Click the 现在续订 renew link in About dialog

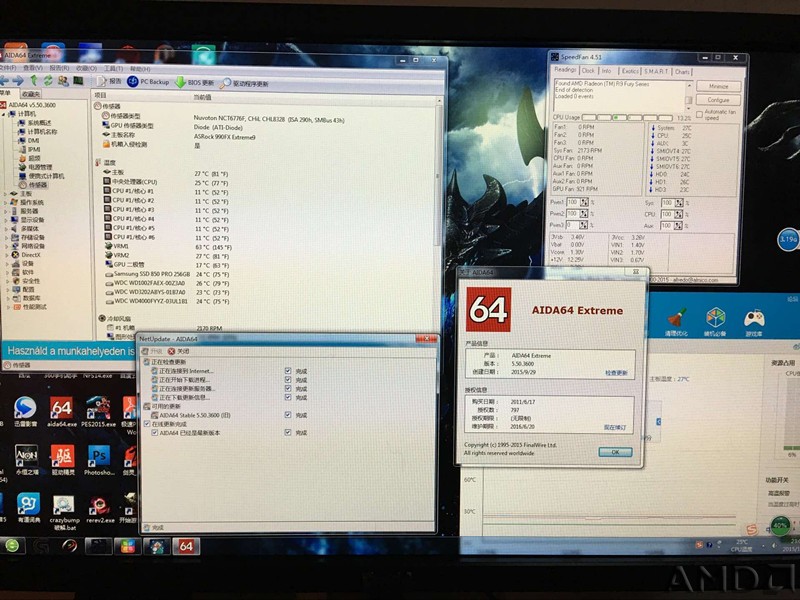coord(615,428)
